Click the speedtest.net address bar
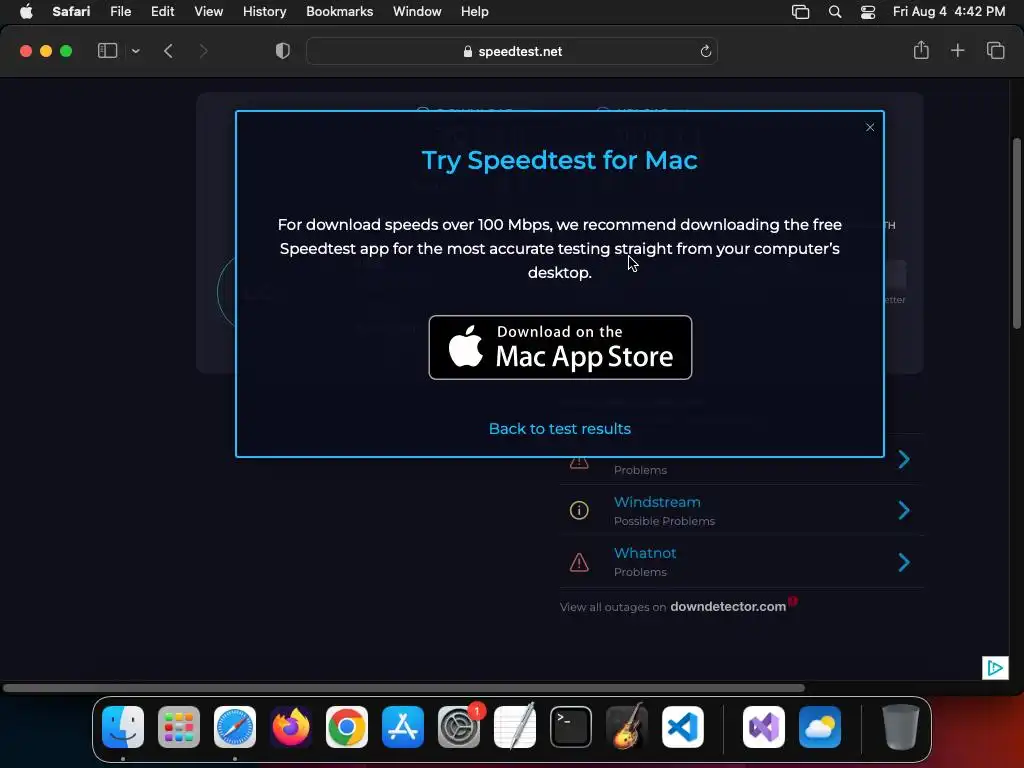This screenshot has height=768, width=1024. tap(512, 51)
